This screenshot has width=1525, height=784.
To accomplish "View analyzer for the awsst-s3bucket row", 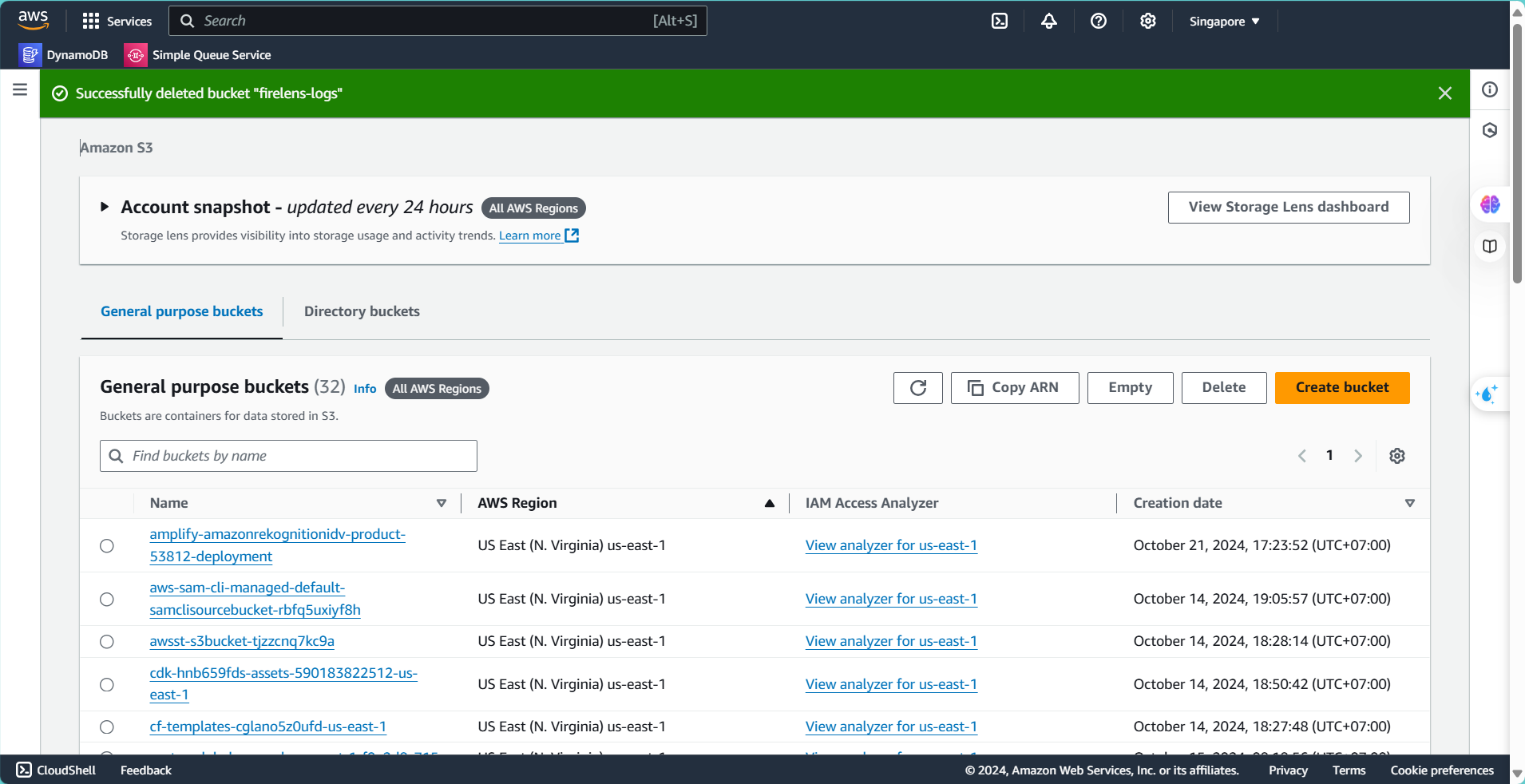I will click(x=891, y=641).
